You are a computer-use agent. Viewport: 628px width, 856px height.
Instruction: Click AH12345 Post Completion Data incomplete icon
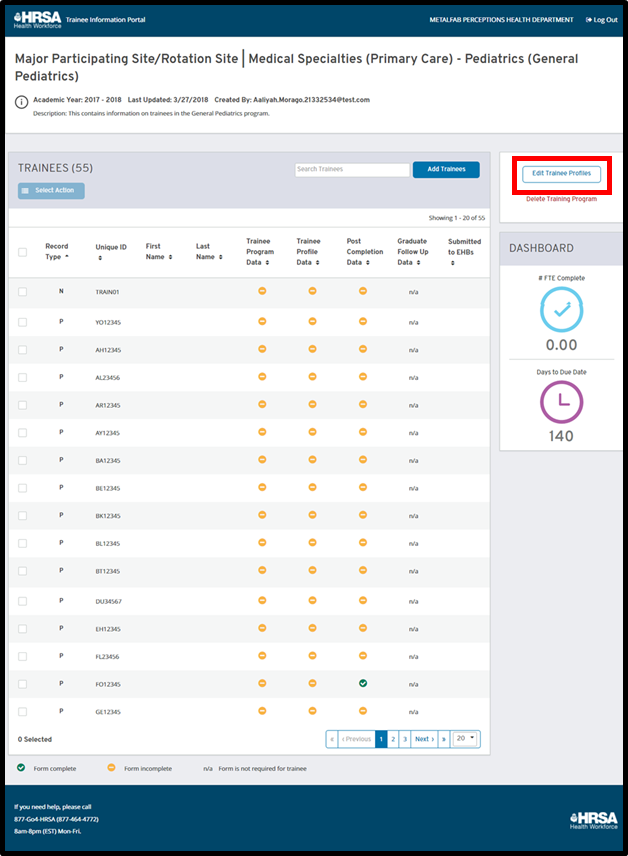pyautogui.click(x=363, y=349)
